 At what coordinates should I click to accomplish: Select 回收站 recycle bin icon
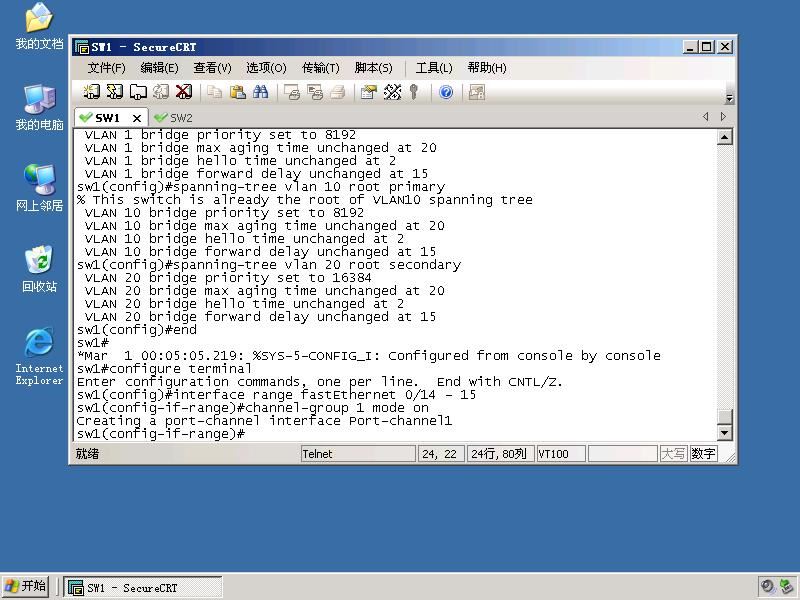pyautogui.click(x=39, y=269)
